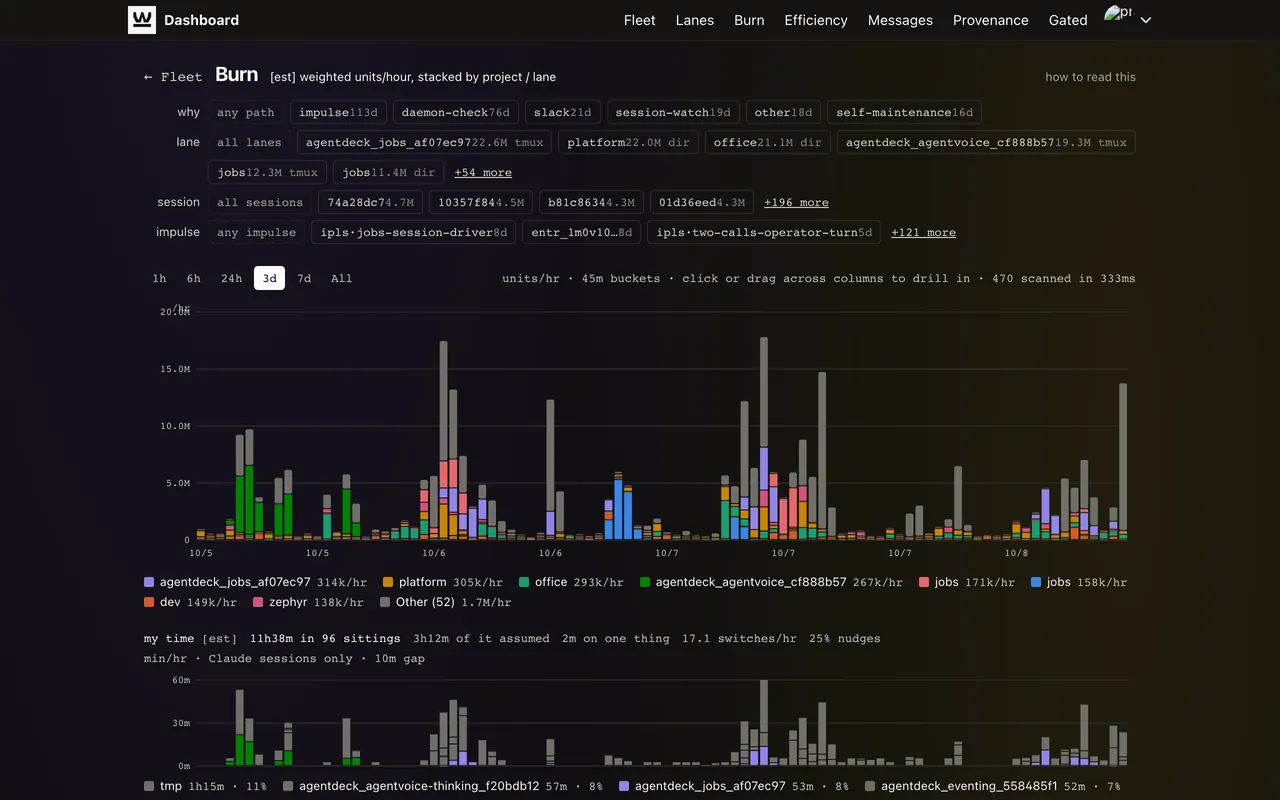Select the active 3d range button

(x=269, y=278)
